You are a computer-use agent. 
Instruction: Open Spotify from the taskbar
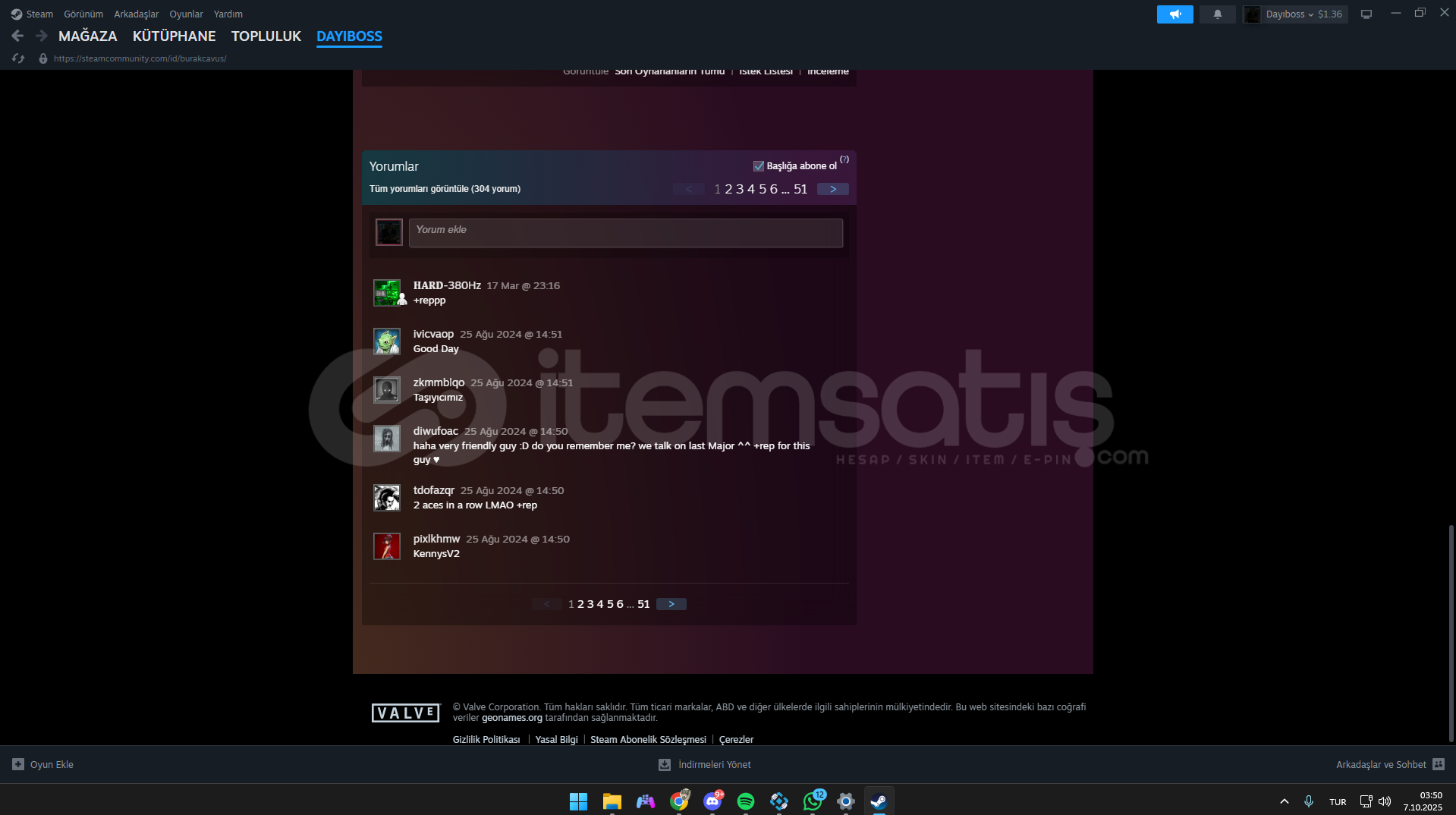click(746, 801)
